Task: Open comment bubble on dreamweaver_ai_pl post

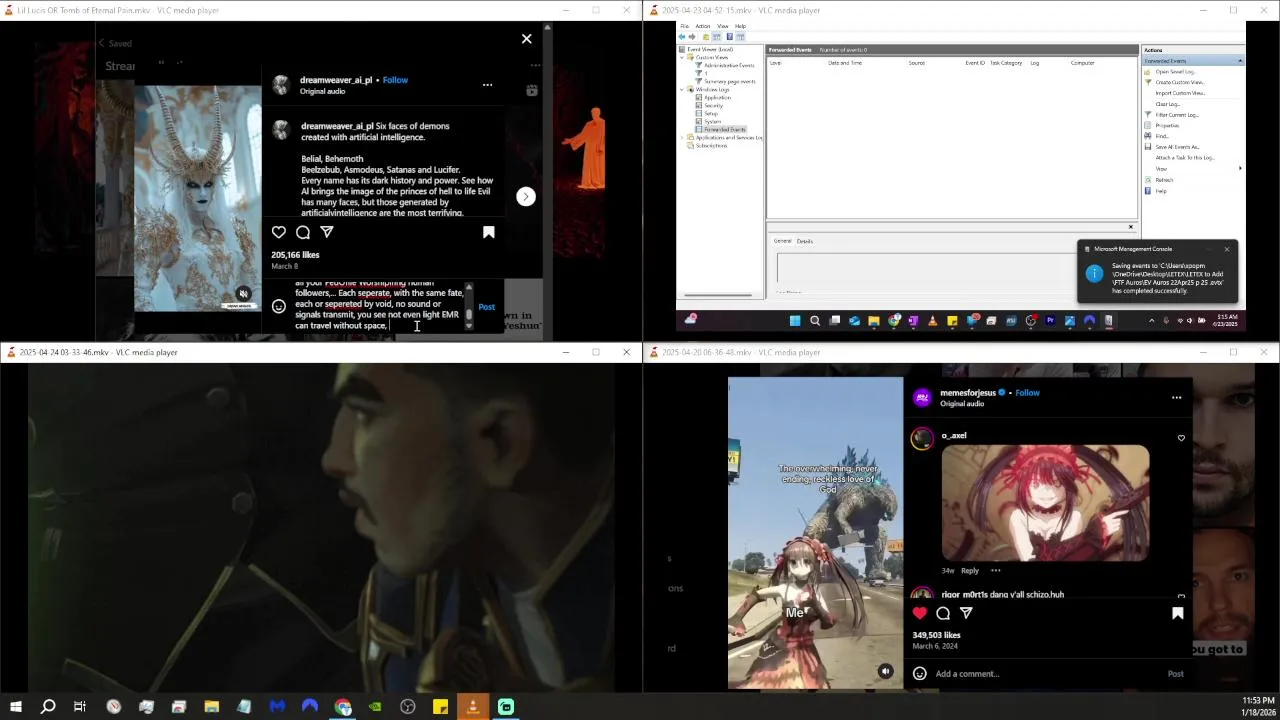Action: (x=303, y=232)
